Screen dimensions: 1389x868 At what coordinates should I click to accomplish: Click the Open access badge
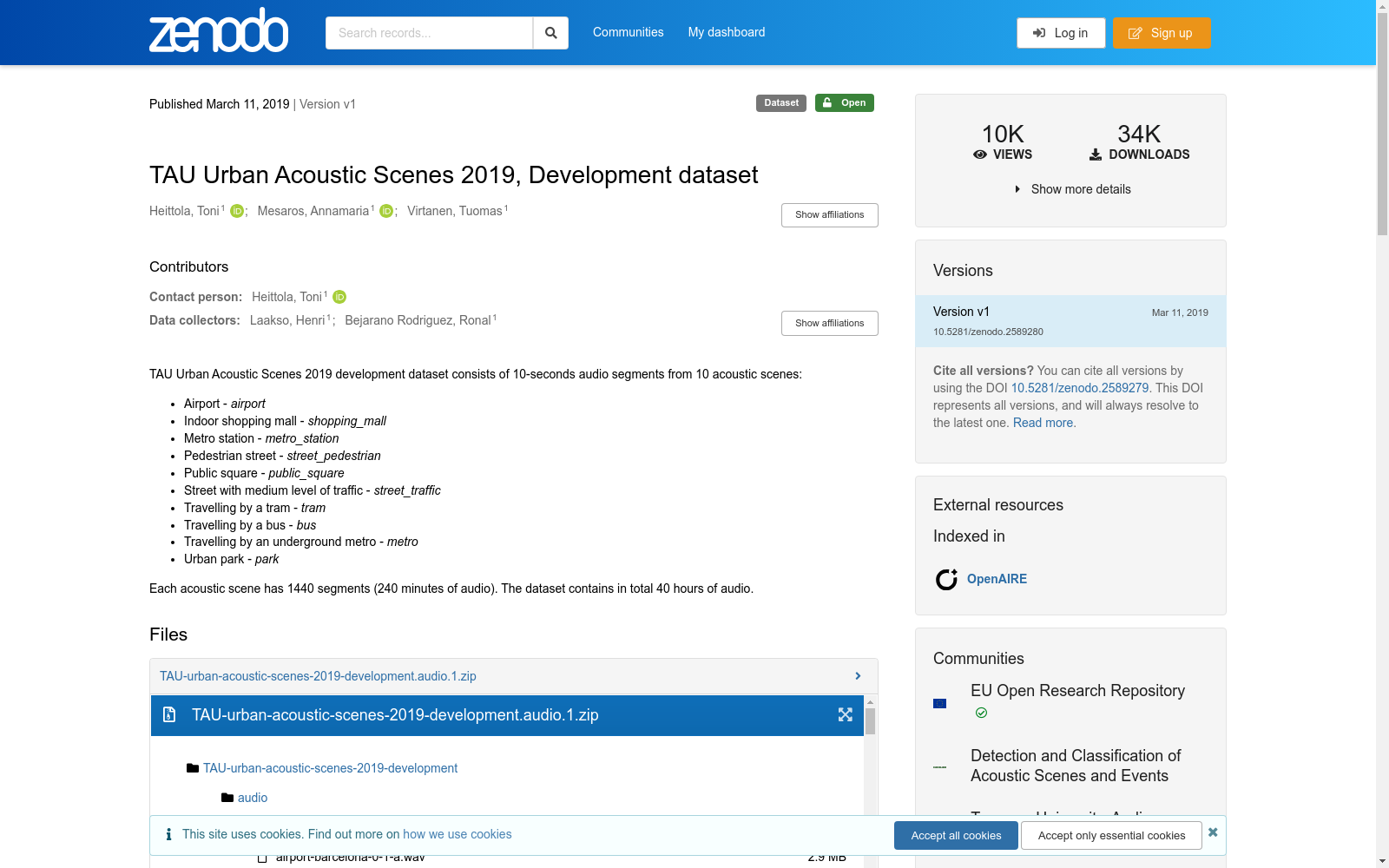coord(845,102)
